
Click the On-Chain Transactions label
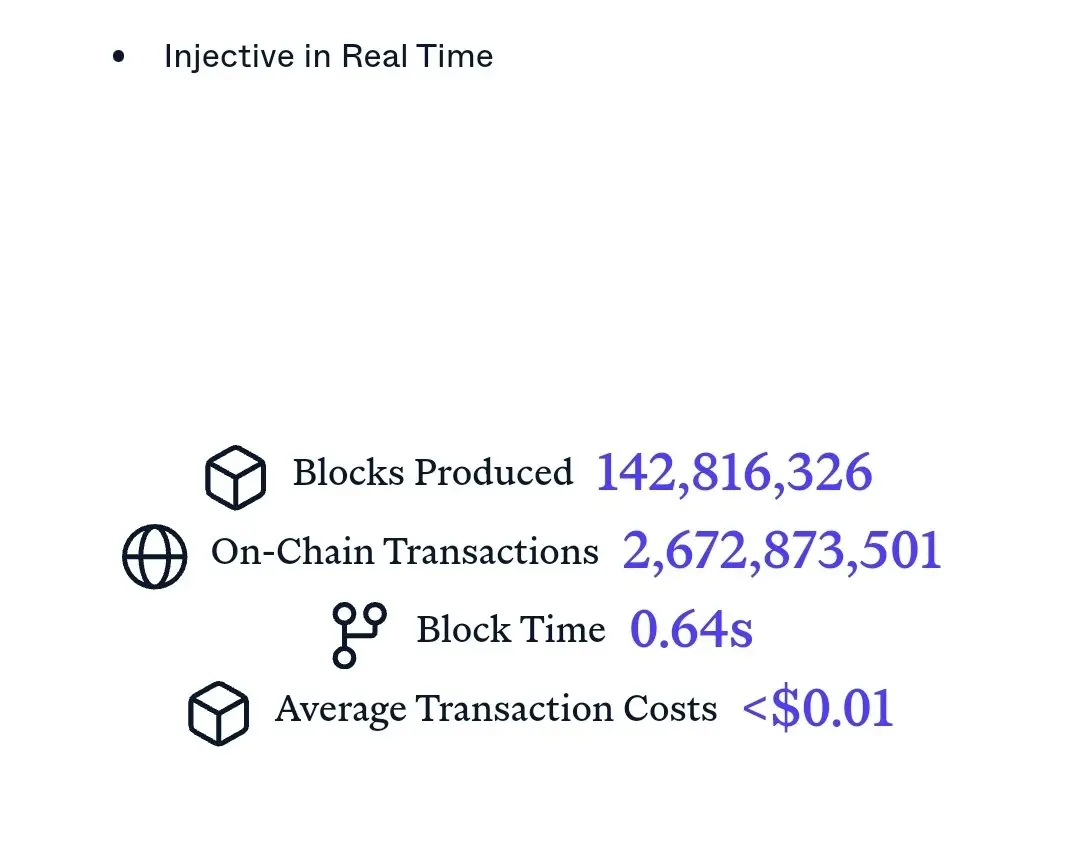pyautogui.click(x=405, y=551)
